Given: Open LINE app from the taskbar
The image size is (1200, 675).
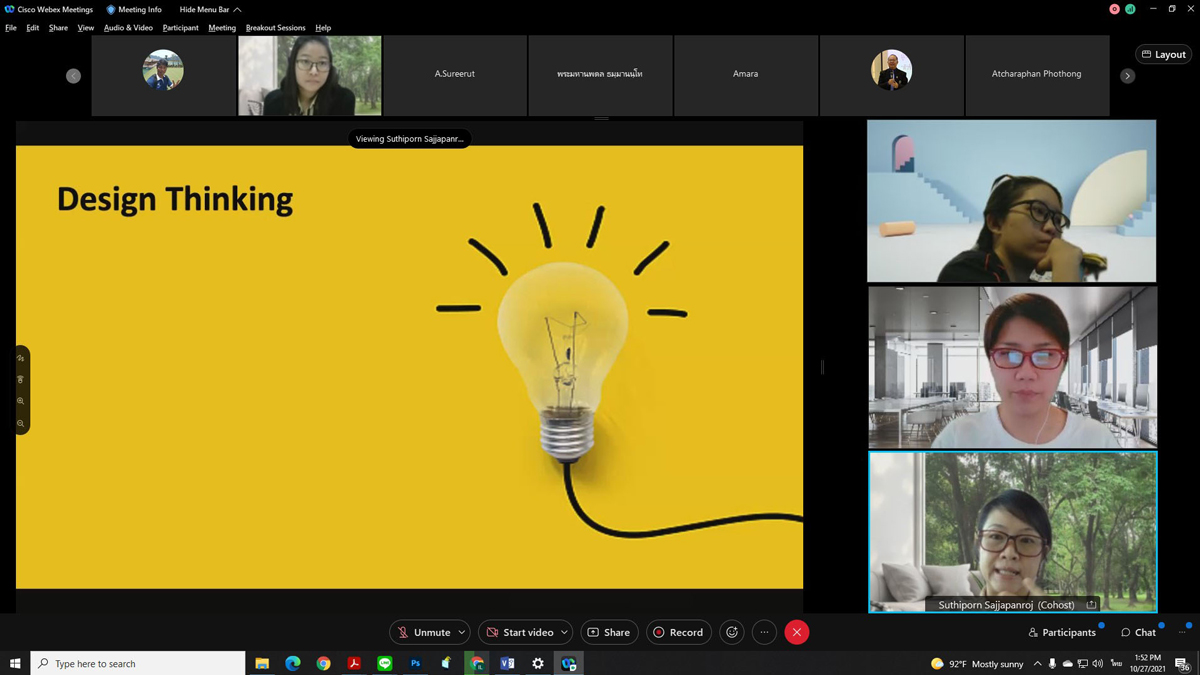Looking at the screenshot, I should 385,663.
